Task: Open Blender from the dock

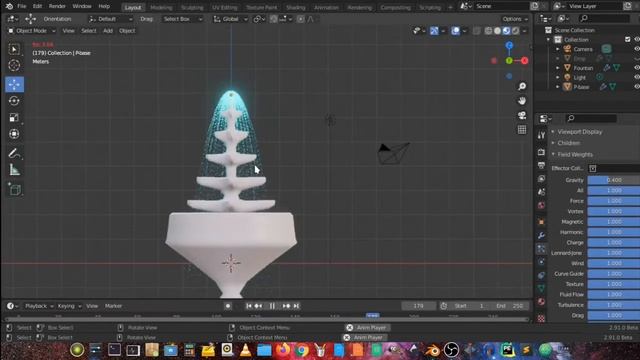Action: tap(432, 350)
